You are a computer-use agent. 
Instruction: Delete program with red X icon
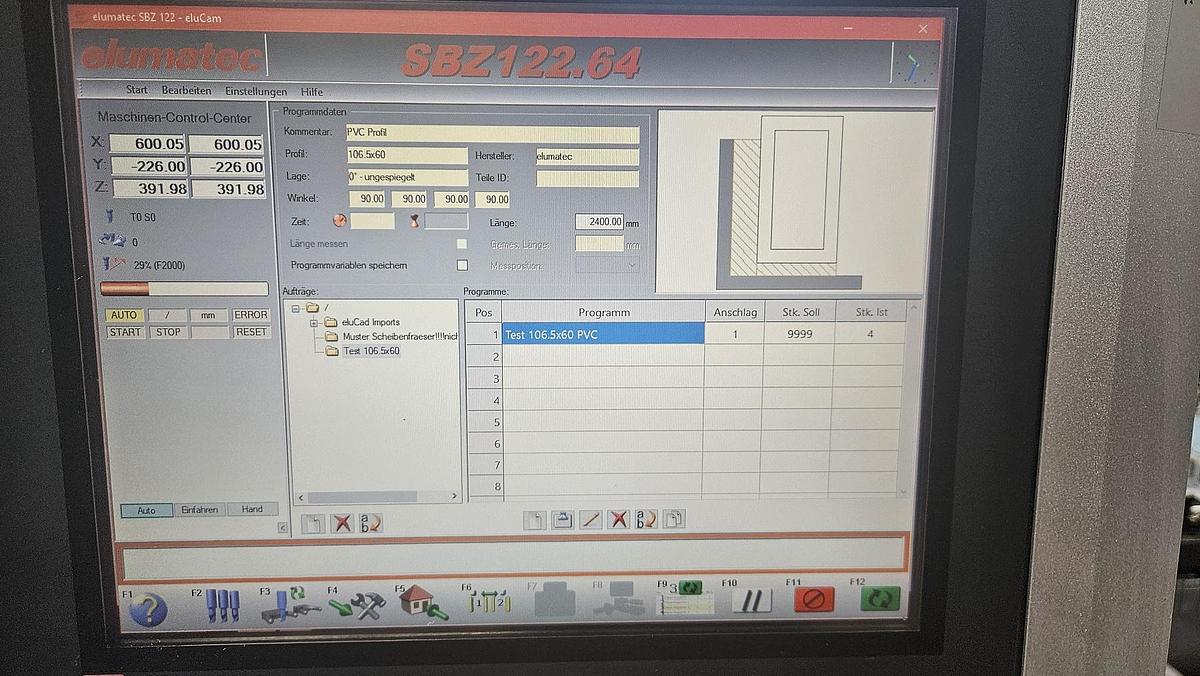click(x=619, y=519)
